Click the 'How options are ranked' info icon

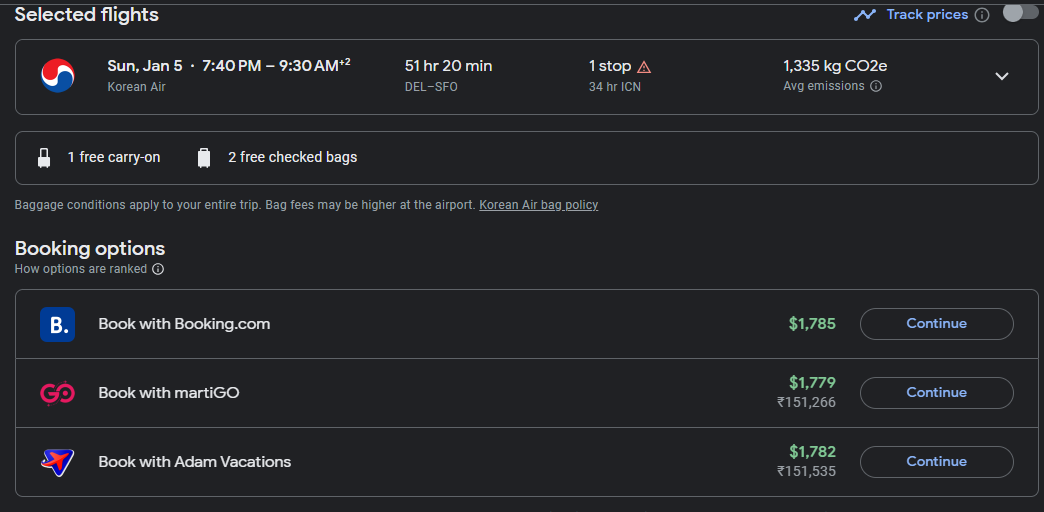pyautogui.click(x=158, y=269)
